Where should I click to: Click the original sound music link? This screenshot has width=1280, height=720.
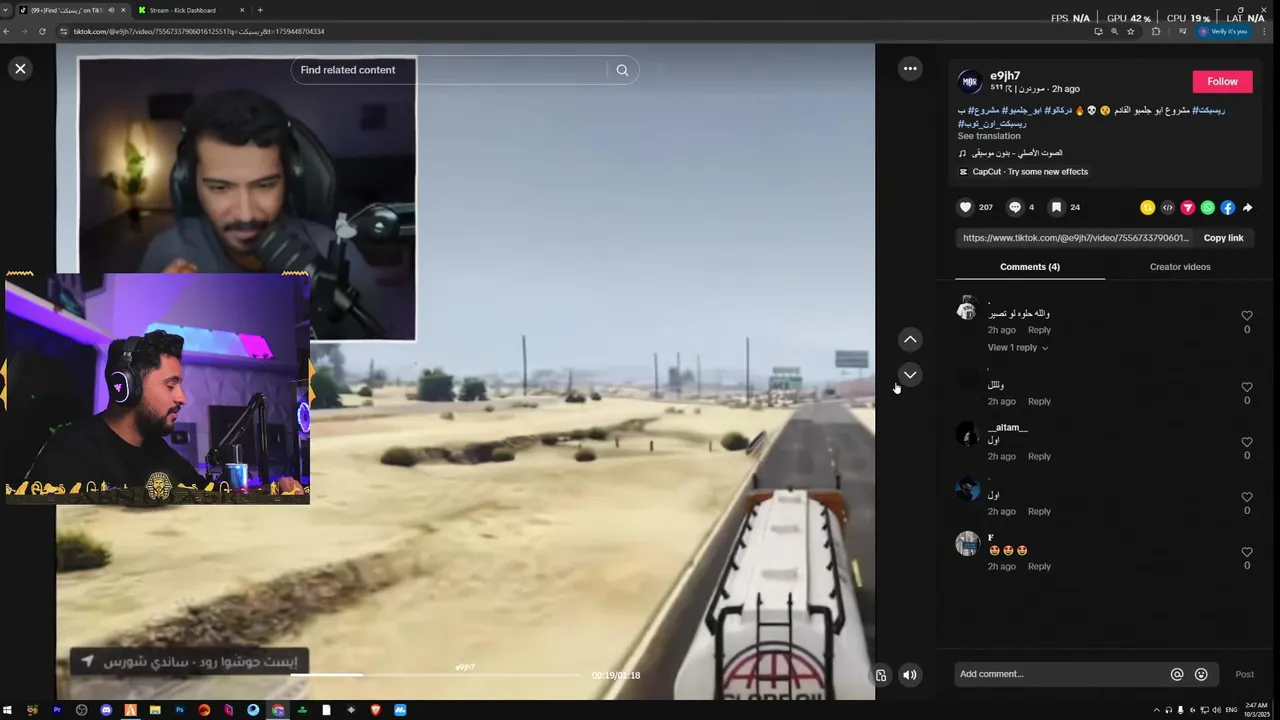1017,153
